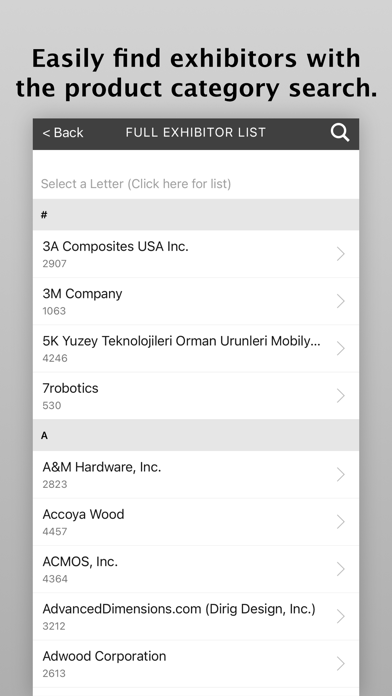
Task: Tap the chevron next to 7robotics
Action: [341, 396]
